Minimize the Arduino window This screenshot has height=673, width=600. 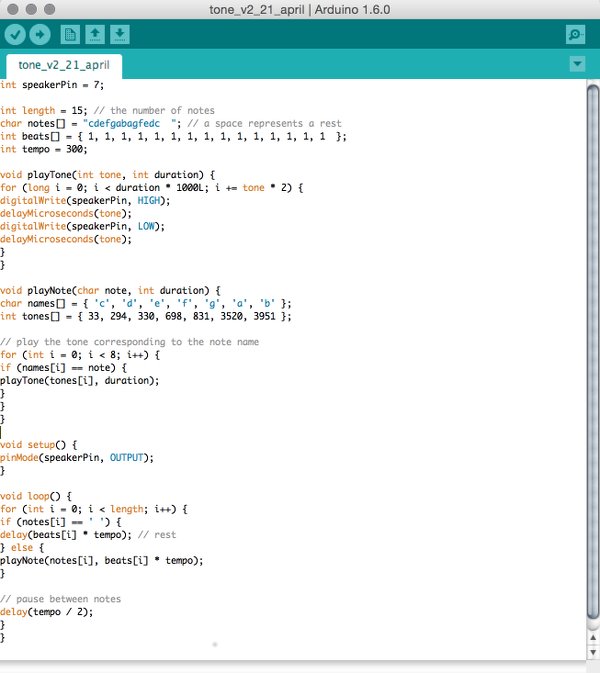click(x=31, y=9)
